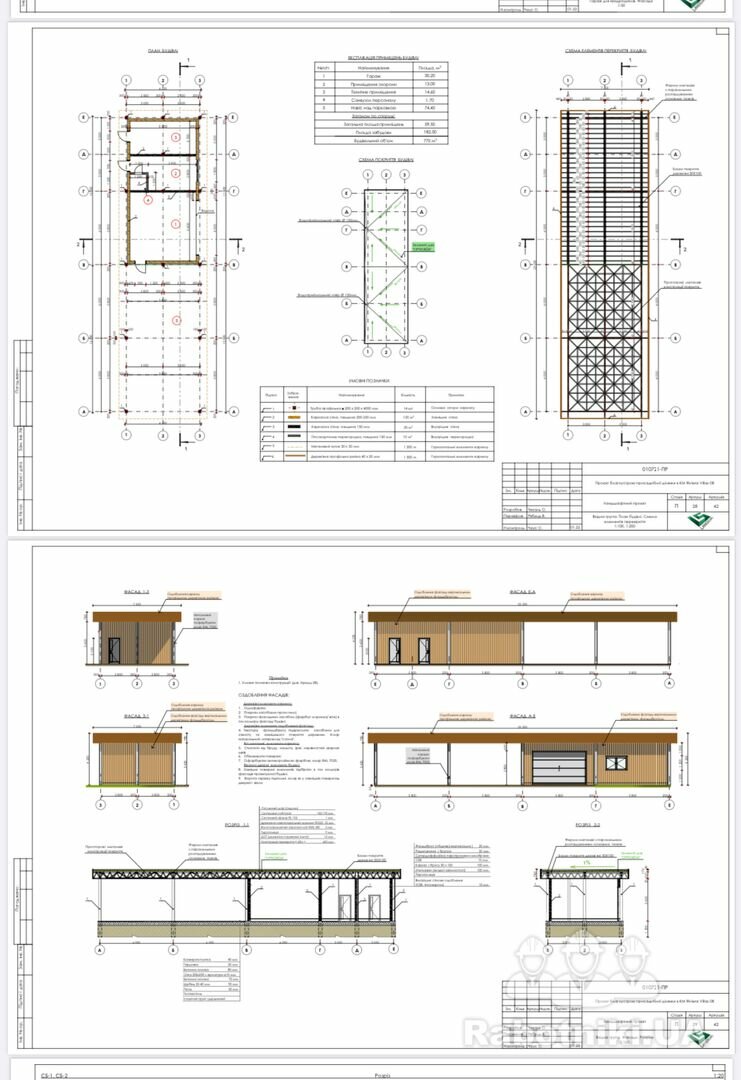Select '010721-ПР' code in first sheet title block
This screenshot has height=1080, width=741.
(x=654, y=468)
